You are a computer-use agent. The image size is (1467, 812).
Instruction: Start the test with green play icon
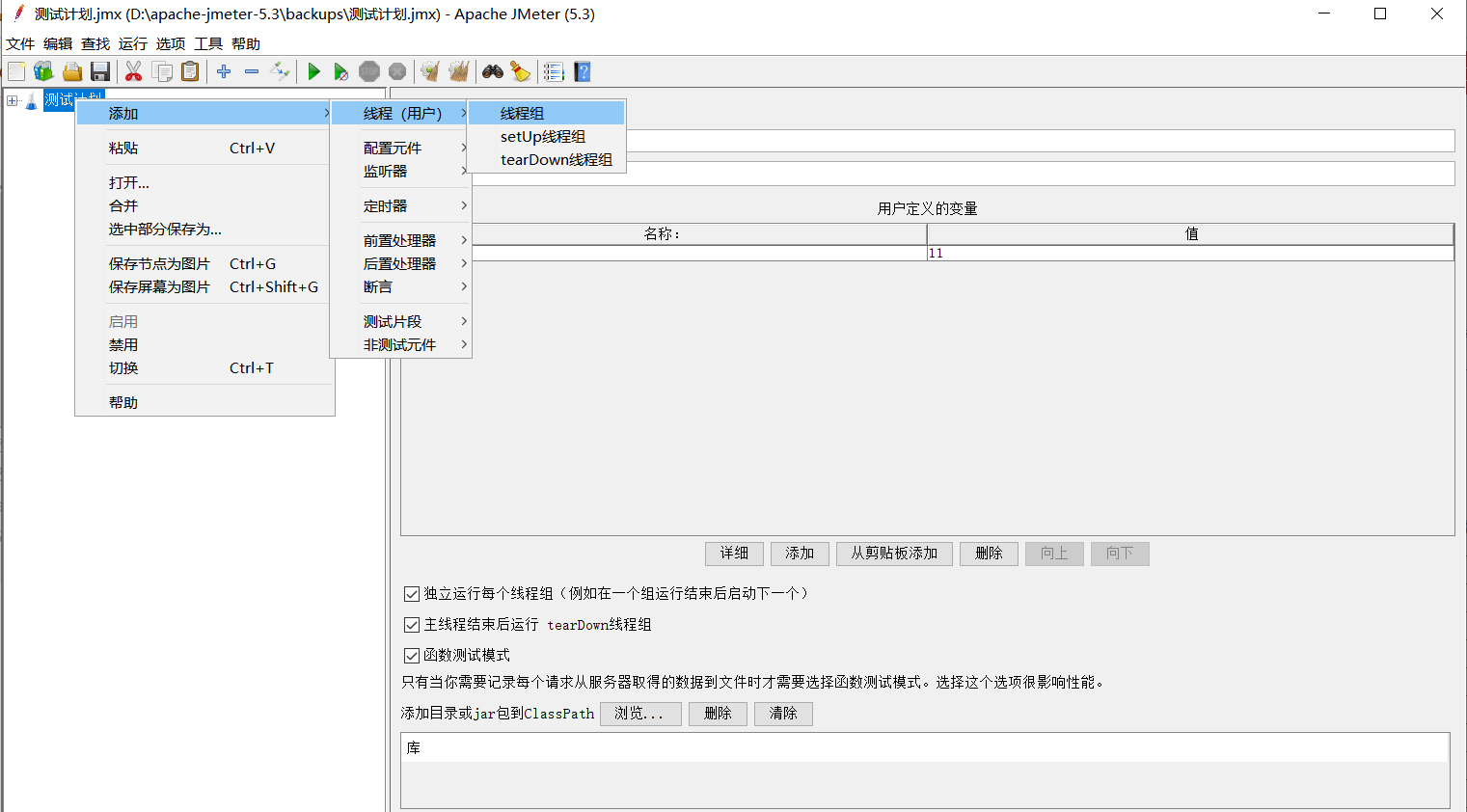tap(313, 71)
